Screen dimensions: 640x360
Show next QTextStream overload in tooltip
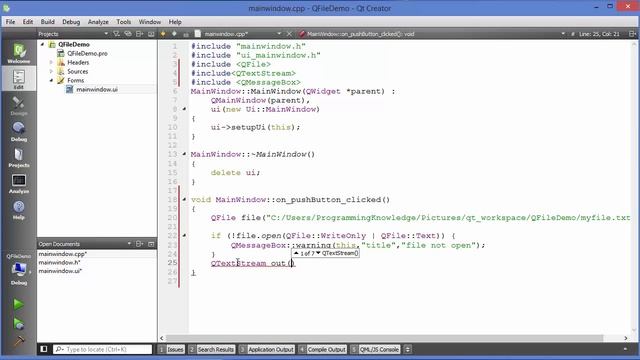318,253
